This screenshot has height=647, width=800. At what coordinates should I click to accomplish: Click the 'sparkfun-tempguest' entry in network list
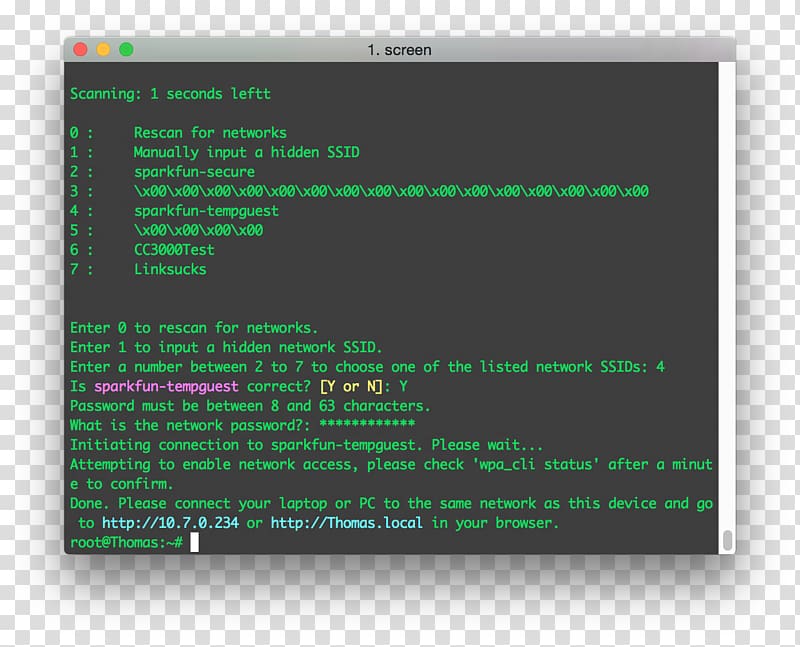point(206,211)
